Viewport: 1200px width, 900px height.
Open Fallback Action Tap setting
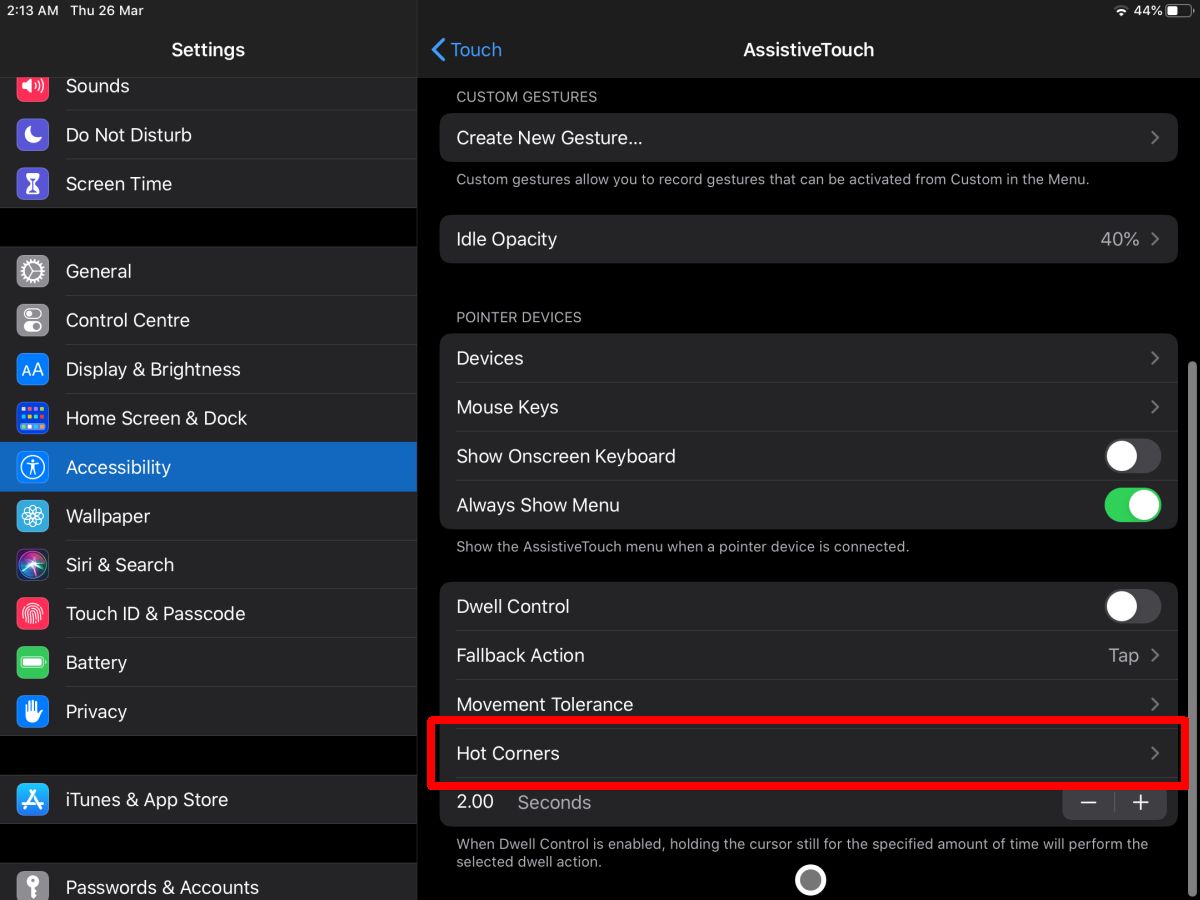(809, 655)
